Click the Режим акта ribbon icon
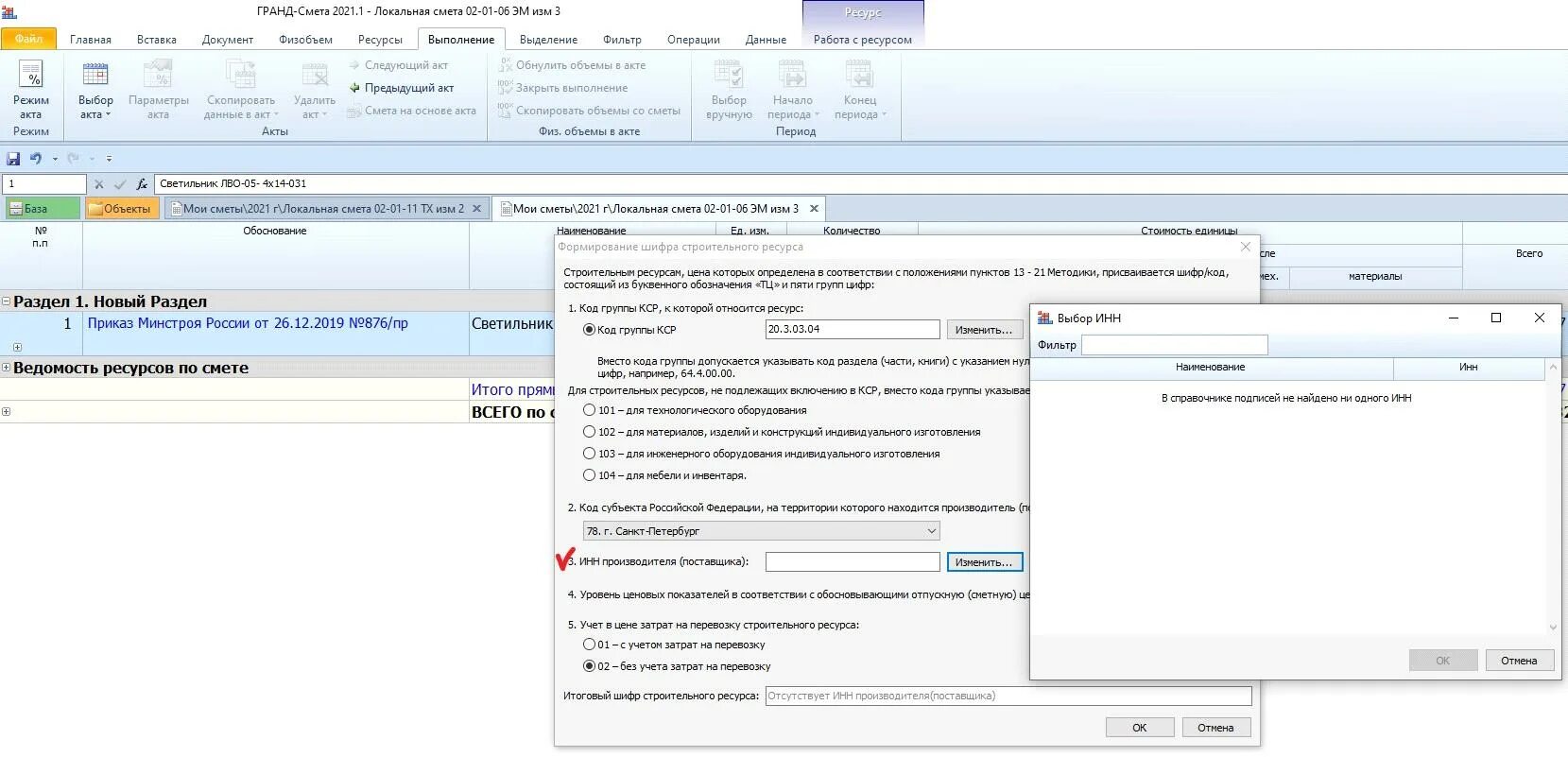The height and width of the screenshot is (757, 1568). tap(31, 75)
